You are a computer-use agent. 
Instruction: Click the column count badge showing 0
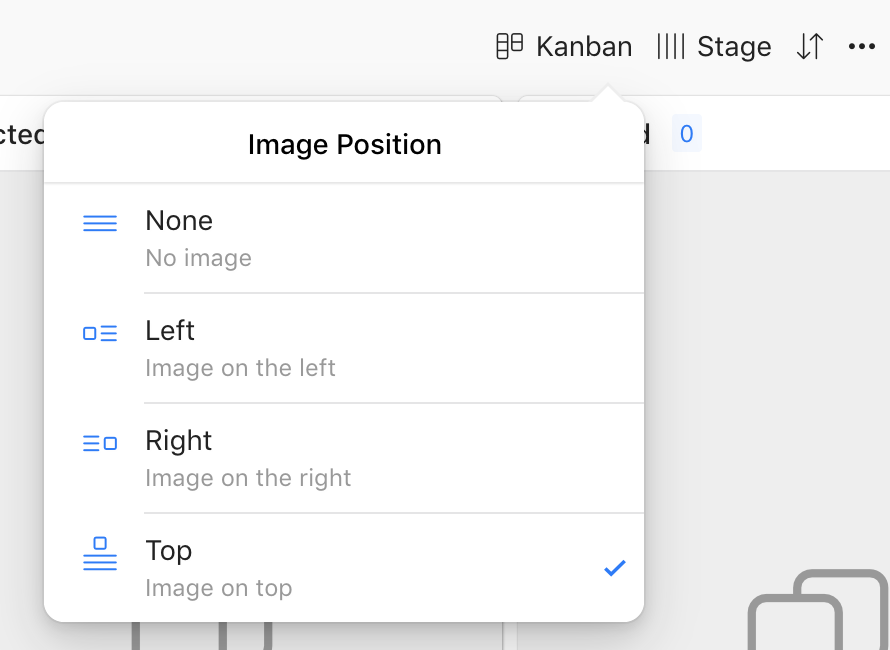(687, 133)
